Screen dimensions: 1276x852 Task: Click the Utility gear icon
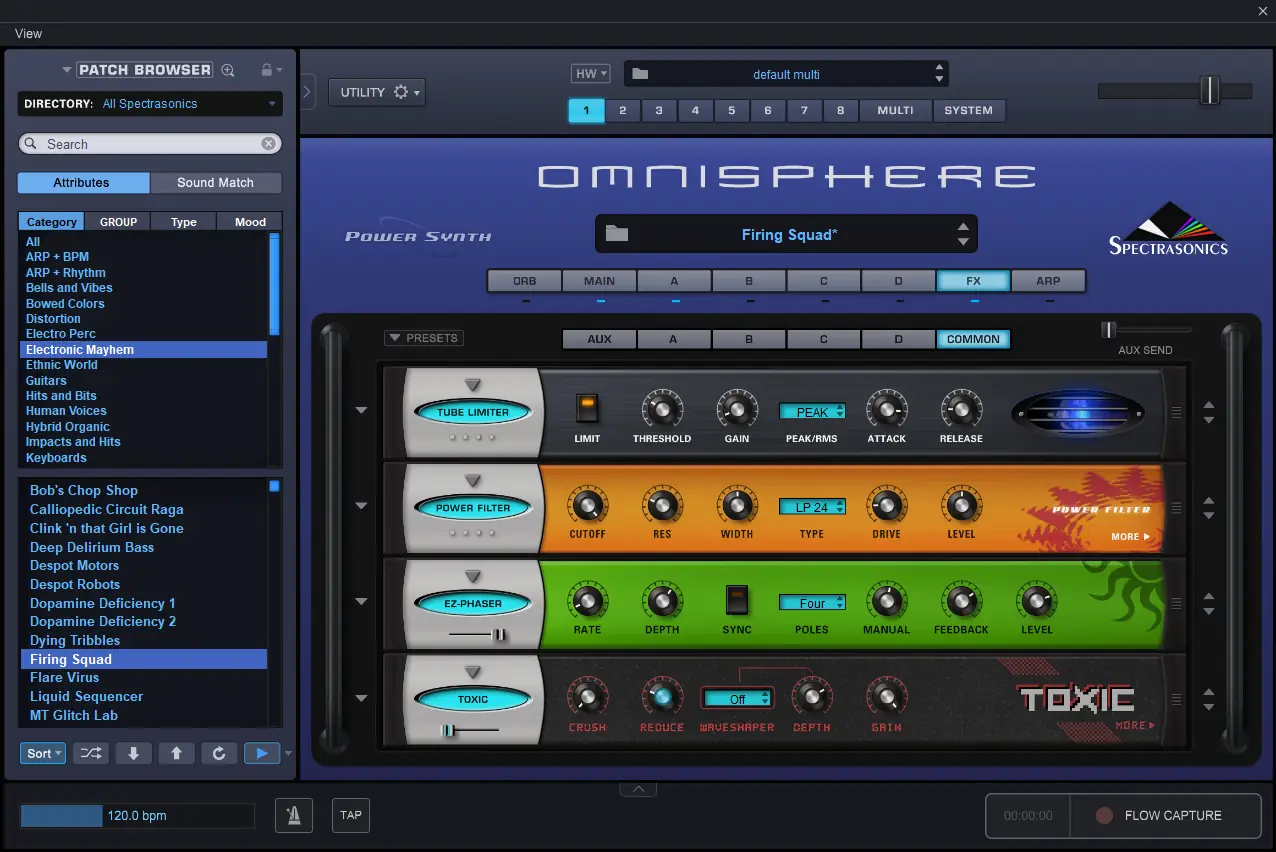[401, 92]
